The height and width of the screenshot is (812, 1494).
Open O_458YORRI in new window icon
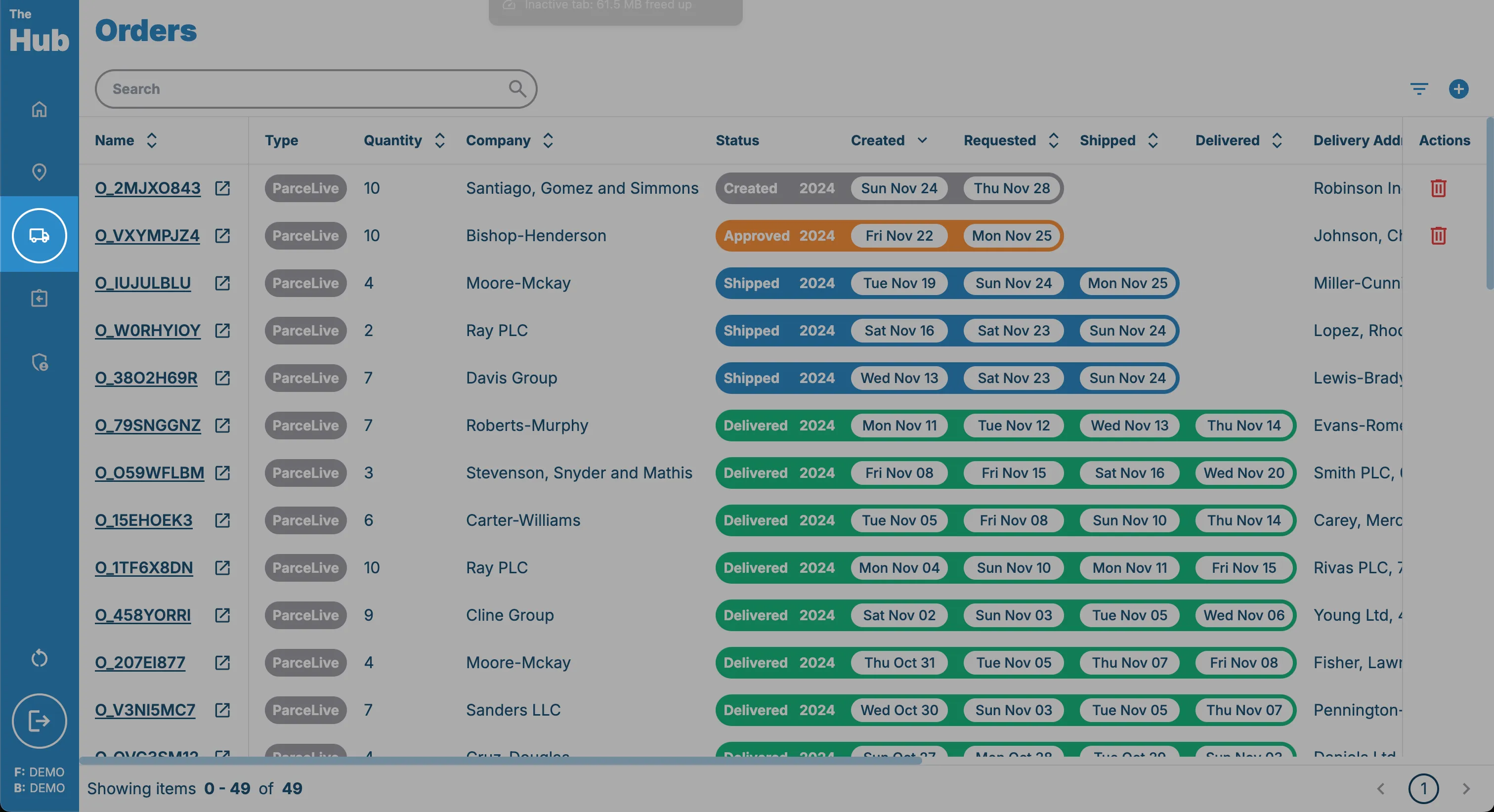pyautogui.click(x=222, y=615)
